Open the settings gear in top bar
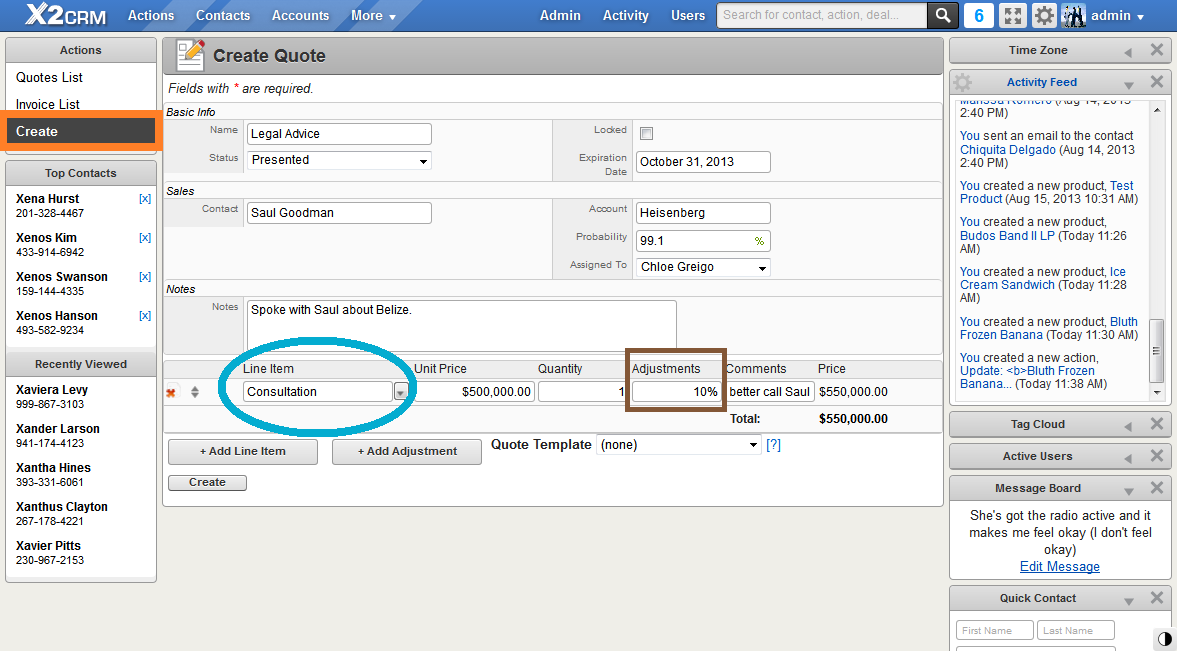1177x651 pixels. pyautogui.click(x=1043, y=15)
